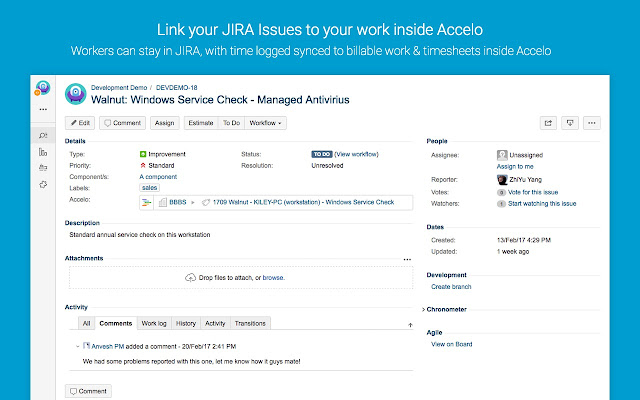Select the Comments tab
Screen dimensions: 640x400
[116, 323]
